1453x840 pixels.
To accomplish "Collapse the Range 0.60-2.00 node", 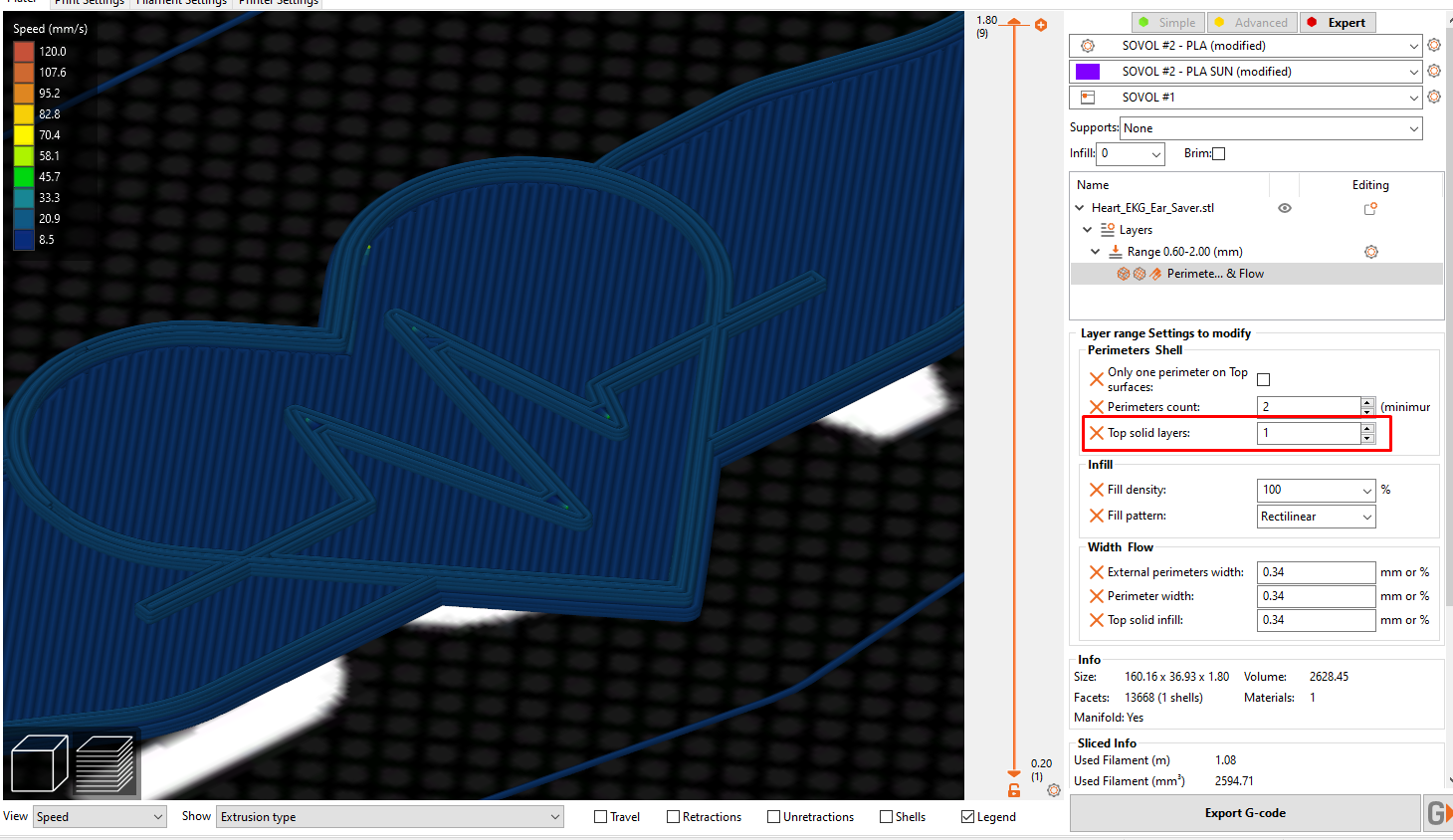I will point(1096,252).
